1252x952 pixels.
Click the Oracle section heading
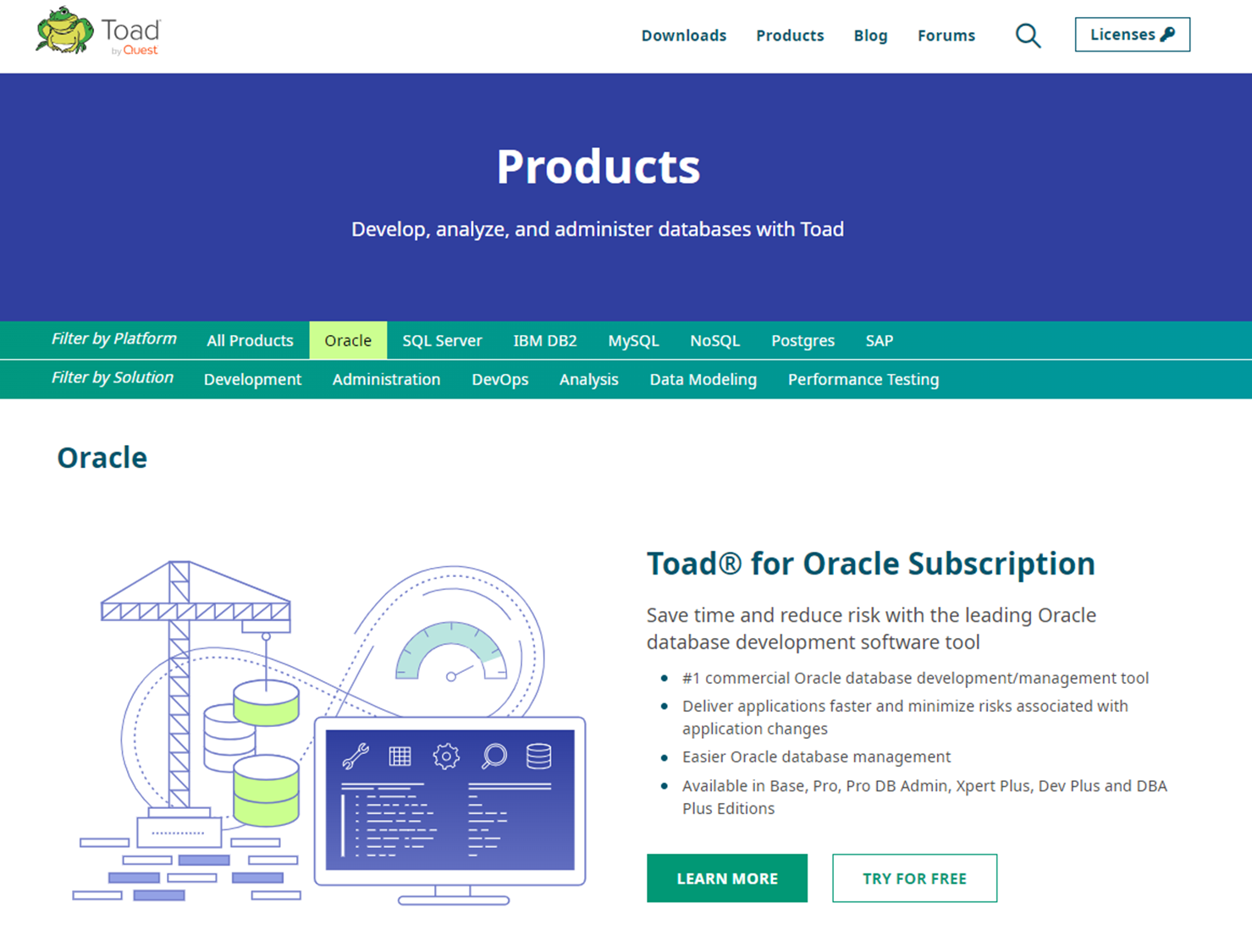[x=102, y=458]
